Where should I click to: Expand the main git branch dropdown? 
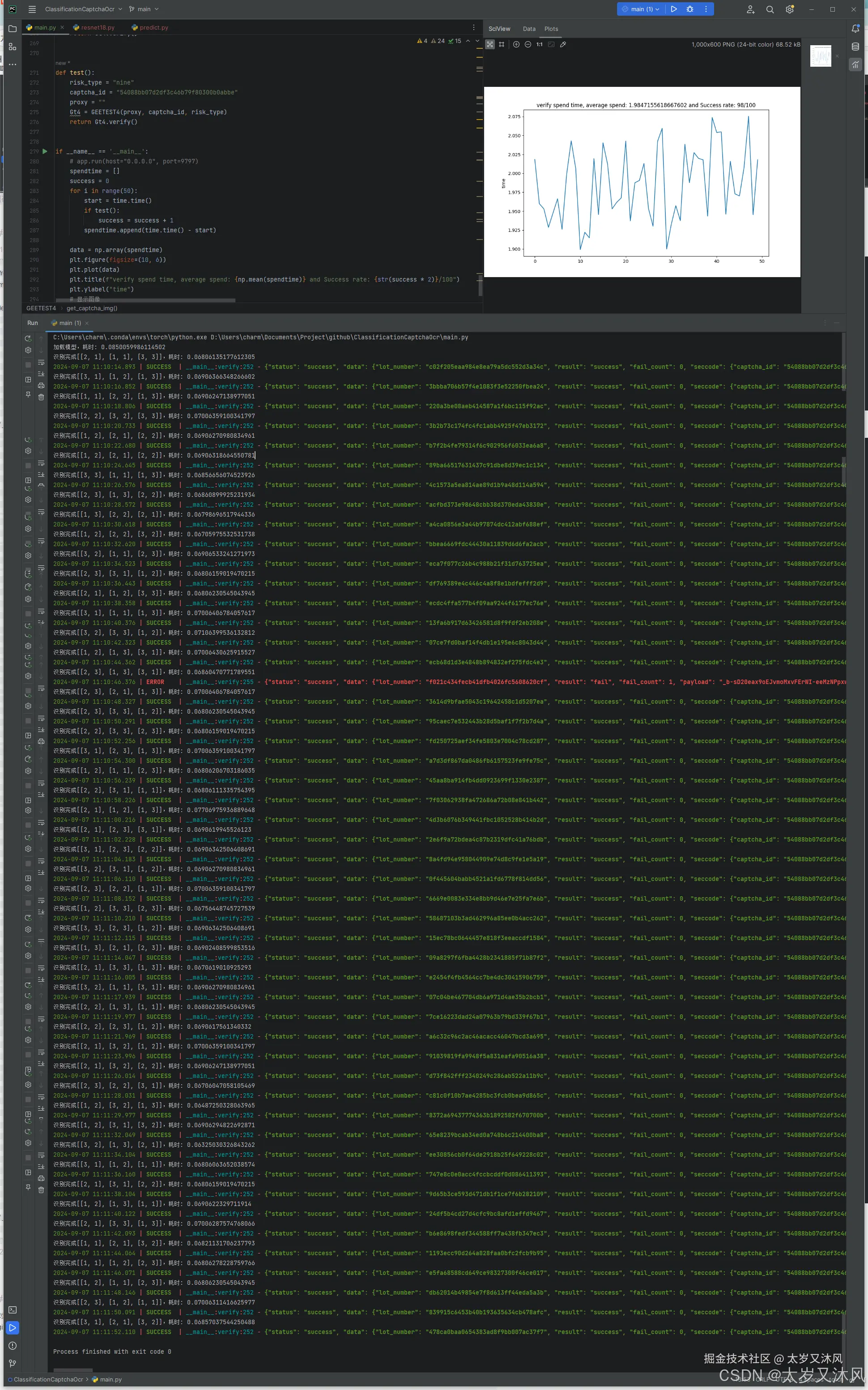point(144,9)
